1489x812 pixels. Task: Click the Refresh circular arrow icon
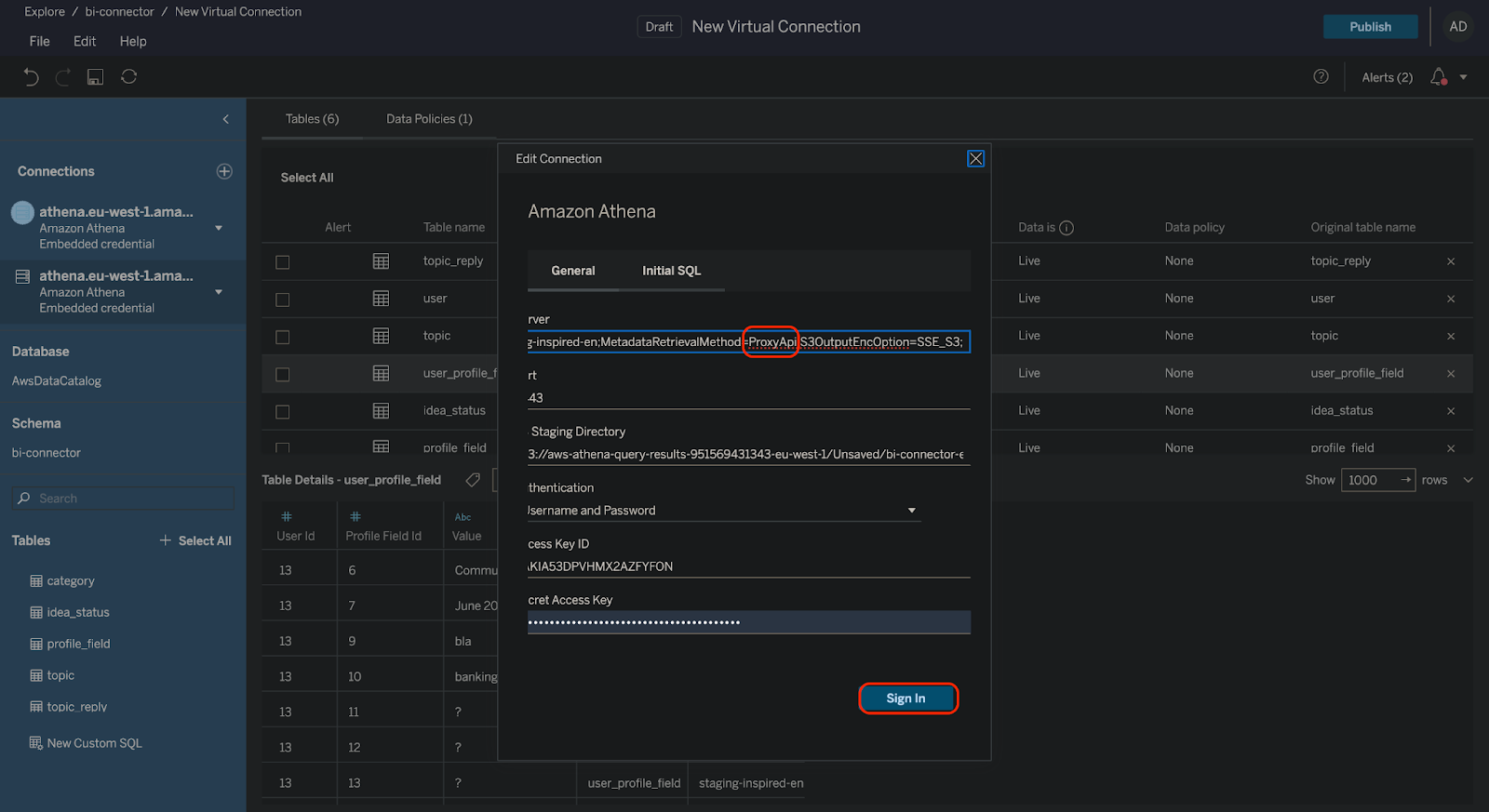[x=129, y=76]
